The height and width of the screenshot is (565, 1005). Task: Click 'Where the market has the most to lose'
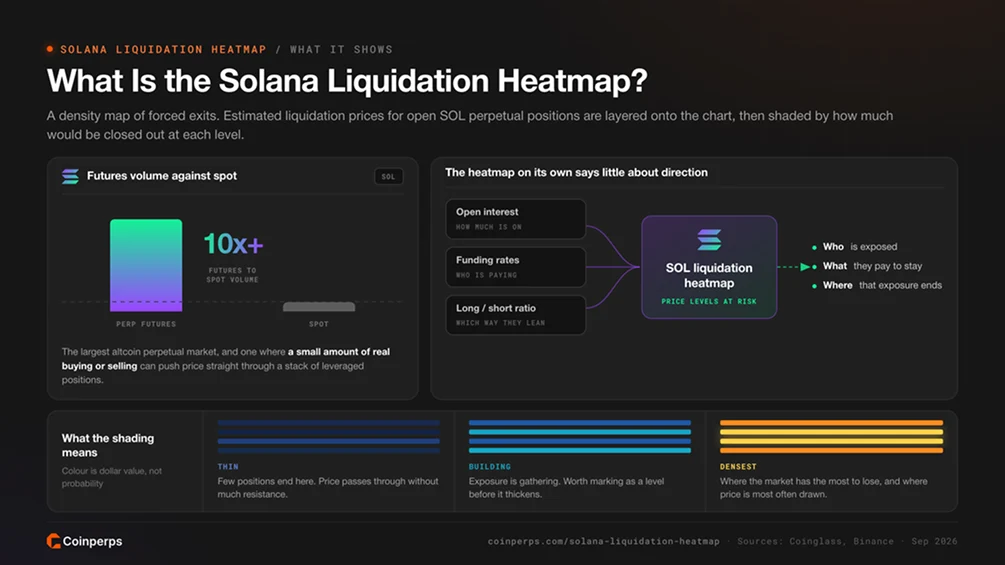pos(824,487)
